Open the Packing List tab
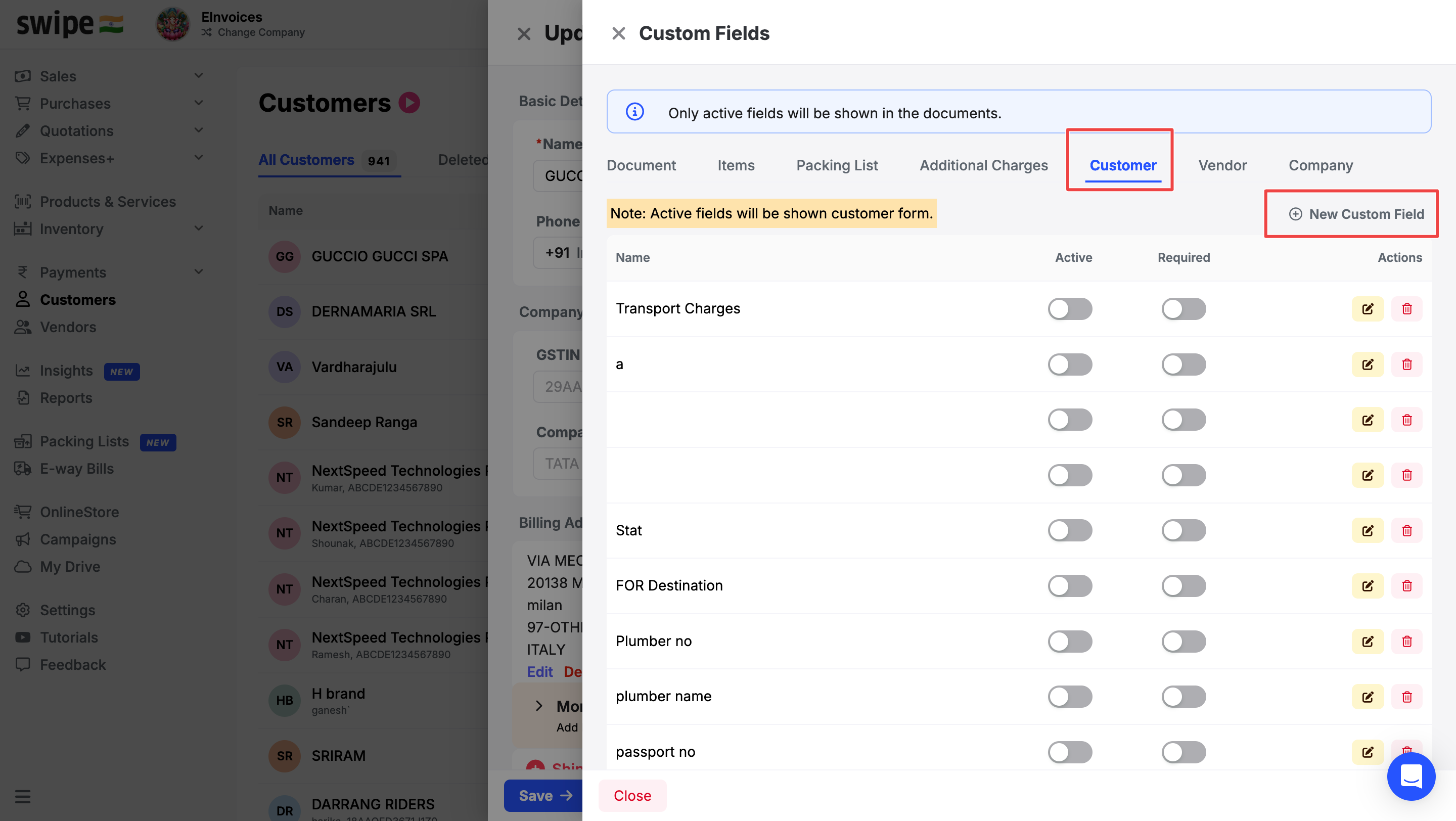 tap(837, 165)
